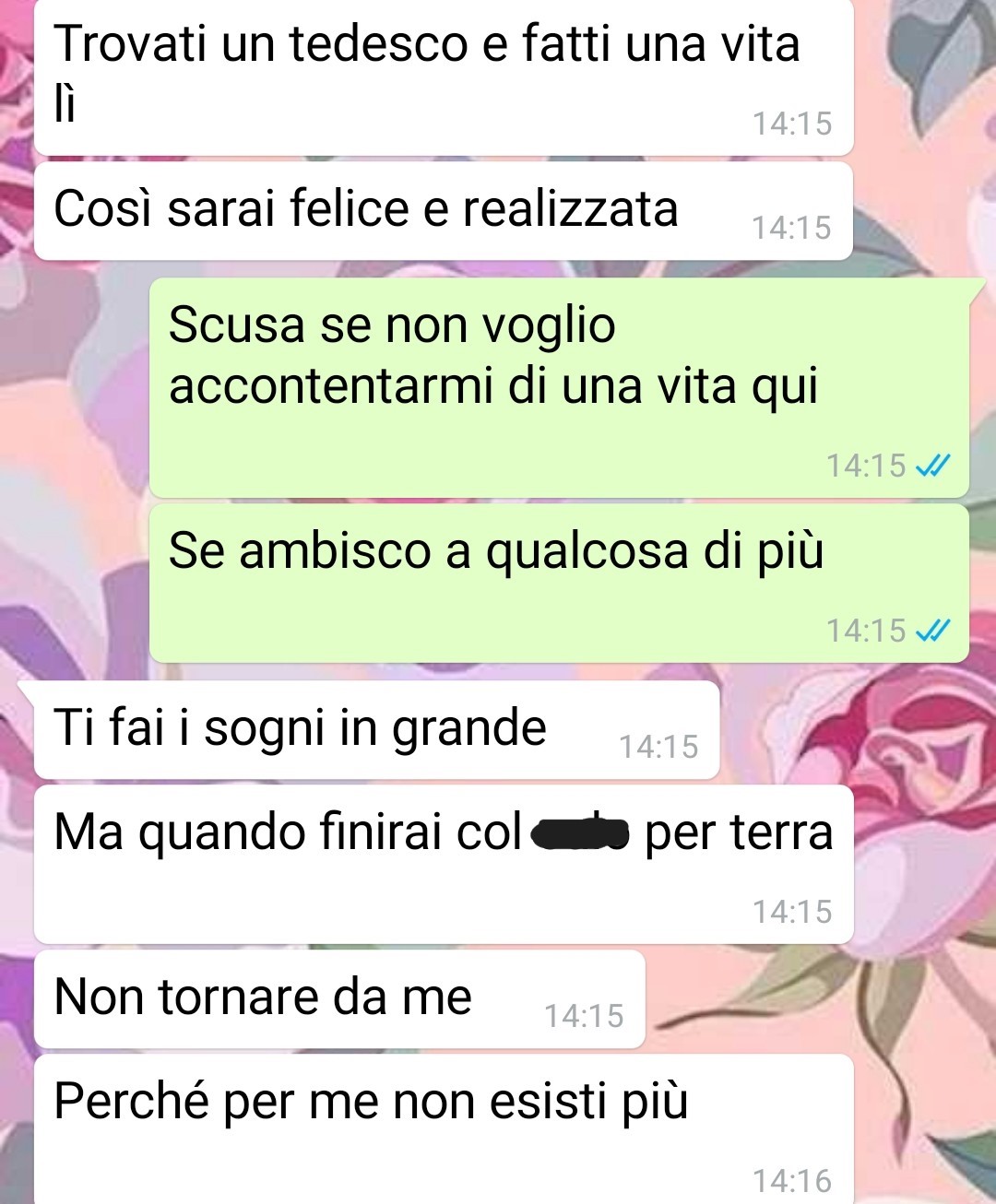Select the 'Così sarai felice e realizzata' message
The height and width of the screenshot is (1204, 996).
coord(444,211)
